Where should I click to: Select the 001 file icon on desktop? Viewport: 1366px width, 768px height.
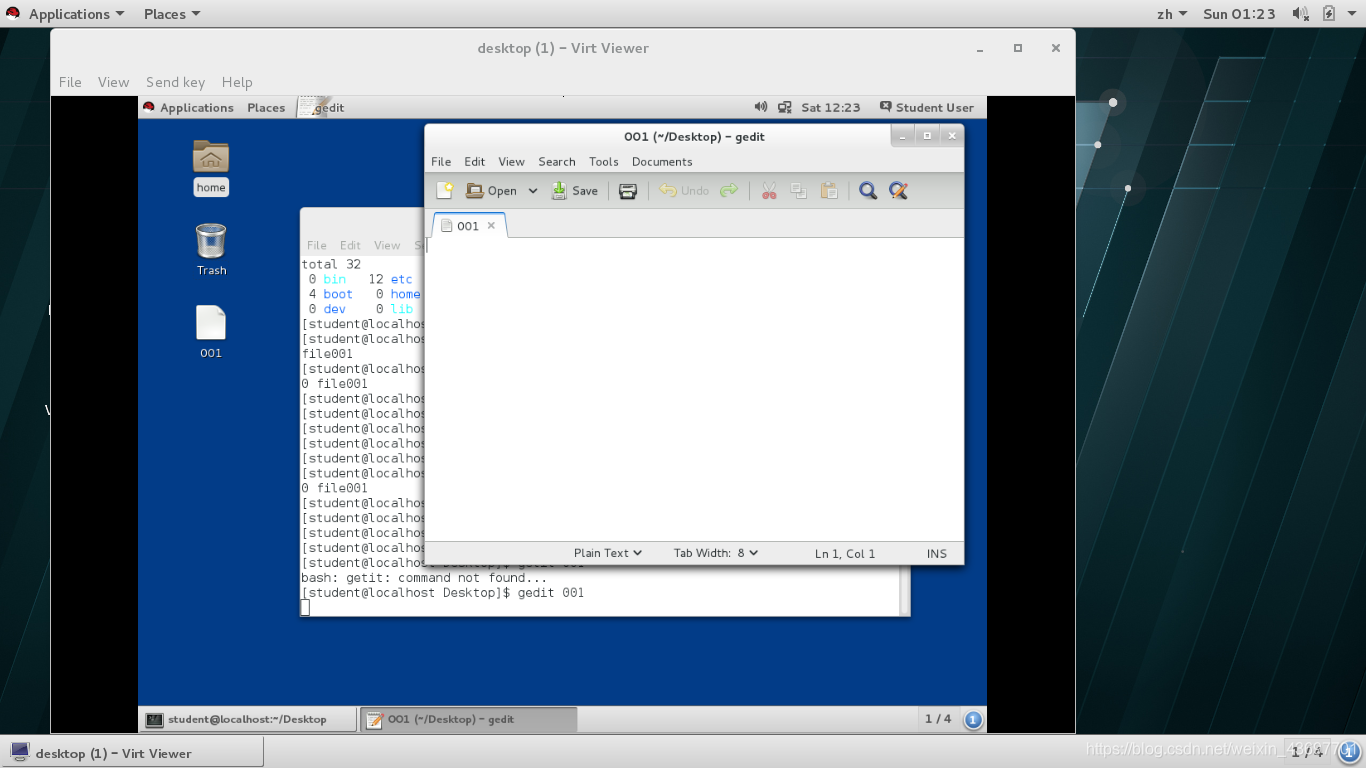pyautogui.click(x=211, y=332)
